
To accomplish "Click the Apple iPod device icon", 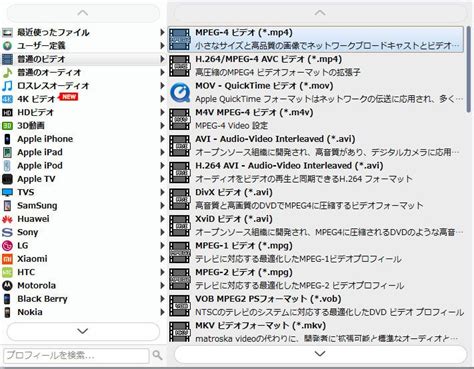I will pyautogui.click(x=7, y=166).
